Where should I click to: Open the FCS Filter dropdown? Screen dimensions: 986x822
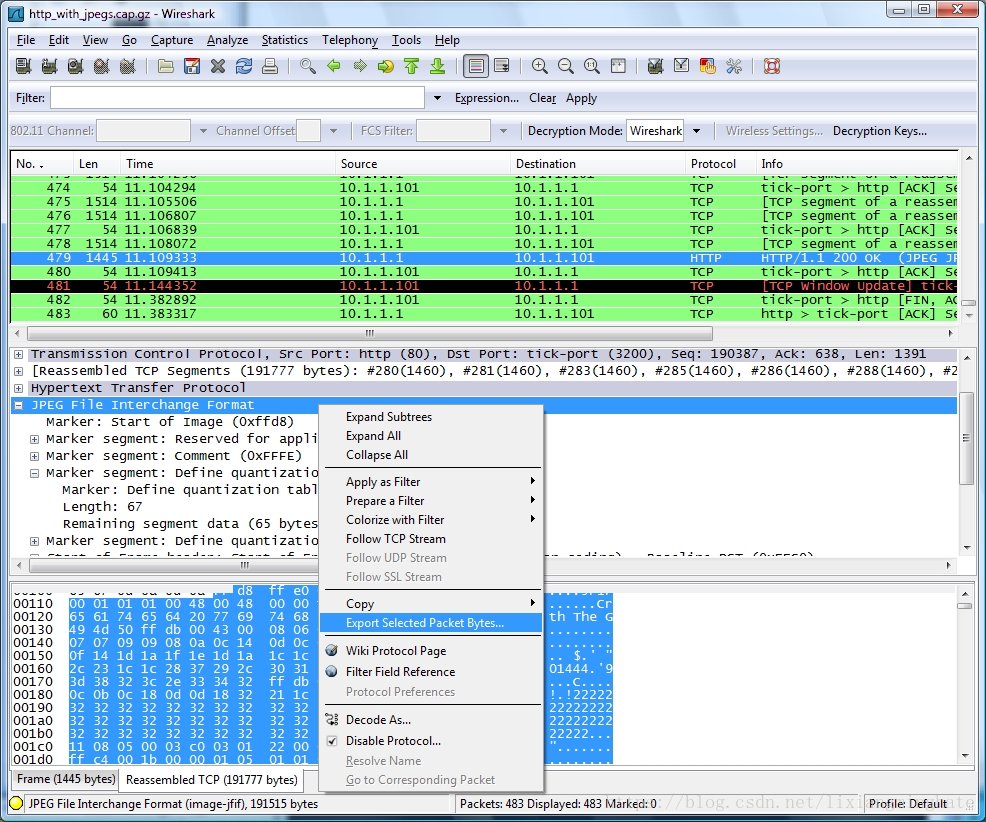click(503, 131)
